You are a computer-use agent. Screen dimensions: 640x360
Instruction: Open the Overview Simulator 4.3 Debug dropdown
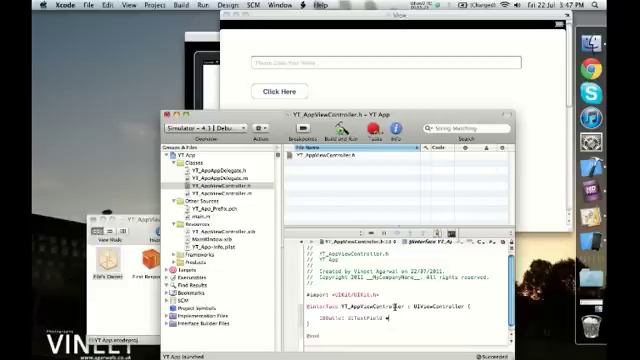pyautogui.click(x=206, y=128)
